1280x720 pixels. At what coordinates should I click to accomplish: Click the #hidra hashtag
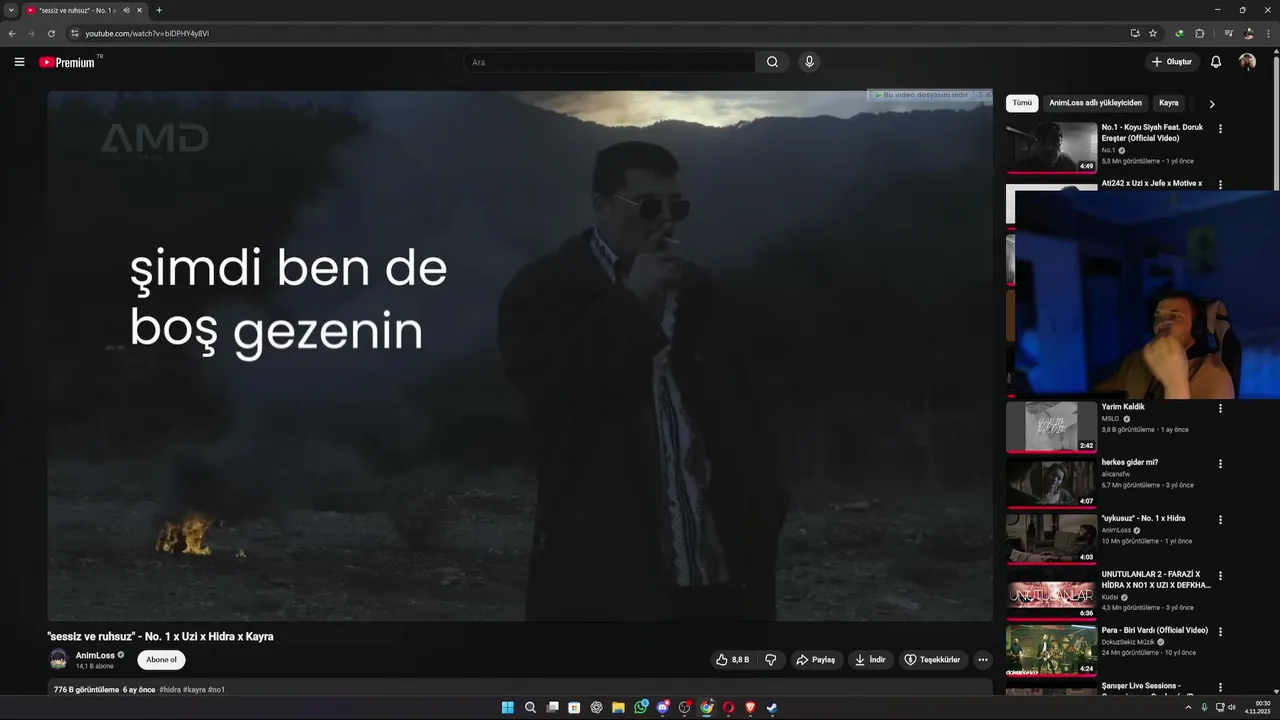click(170, 690)
